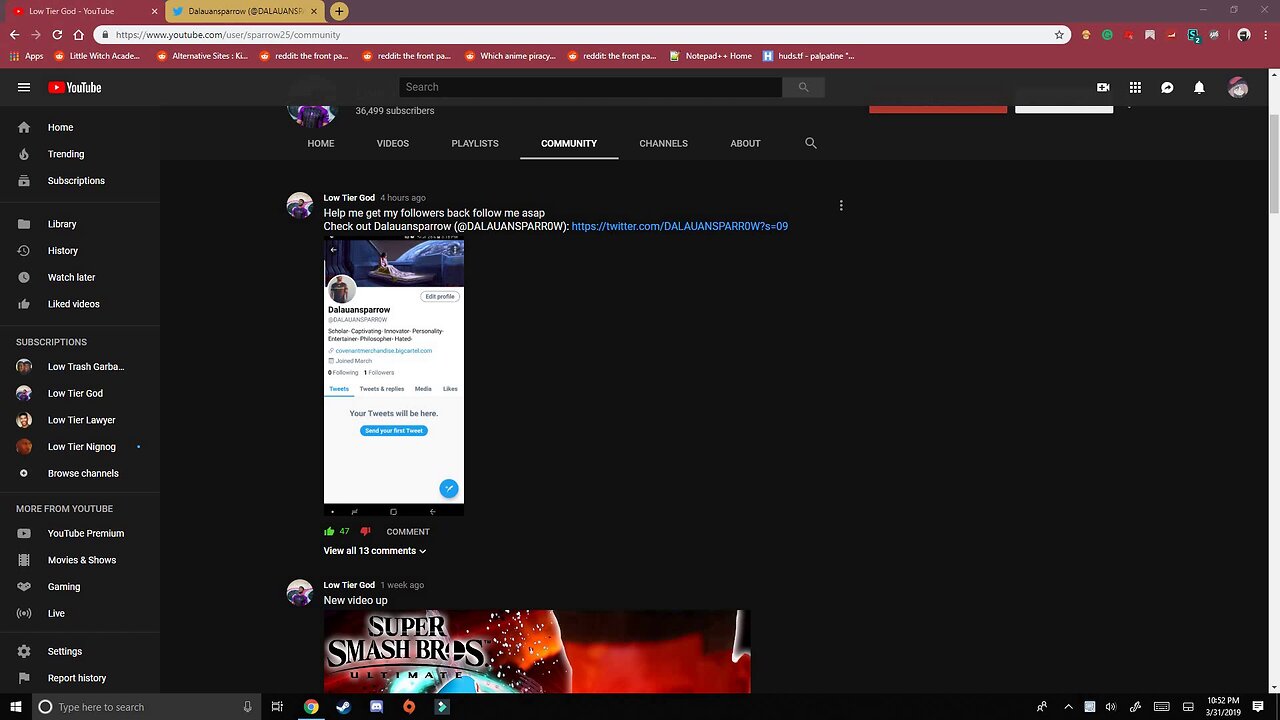Open the YouTube guide hamburger menu
The image size is (1280, 720).
pyautogui.click(x=24, y=87)
